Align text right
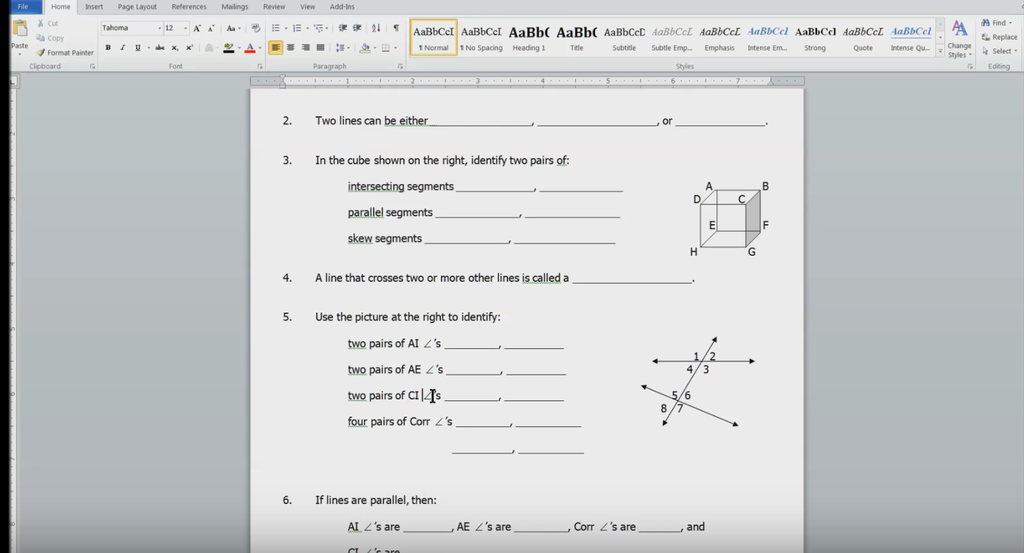This screenshot has width=1024, height=553. click(x=306, y=48)
